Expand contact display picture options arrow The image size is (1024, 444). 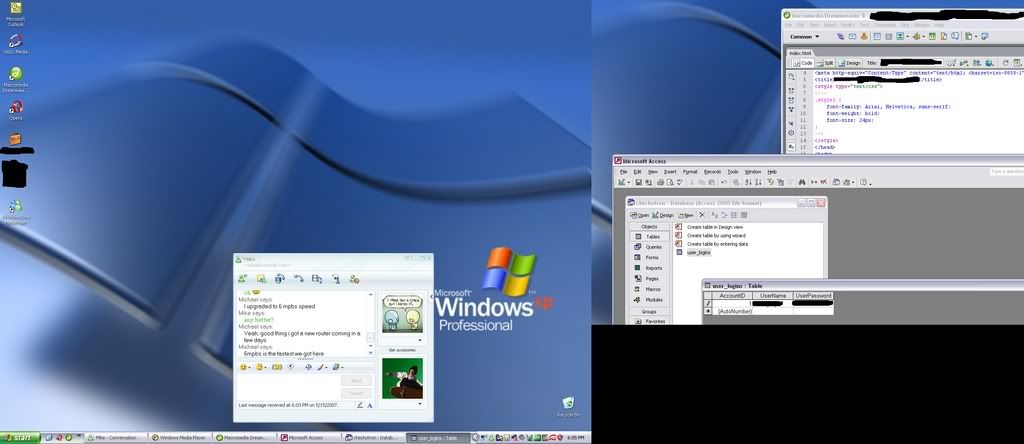pyautogui.click(x=419, y=340)
